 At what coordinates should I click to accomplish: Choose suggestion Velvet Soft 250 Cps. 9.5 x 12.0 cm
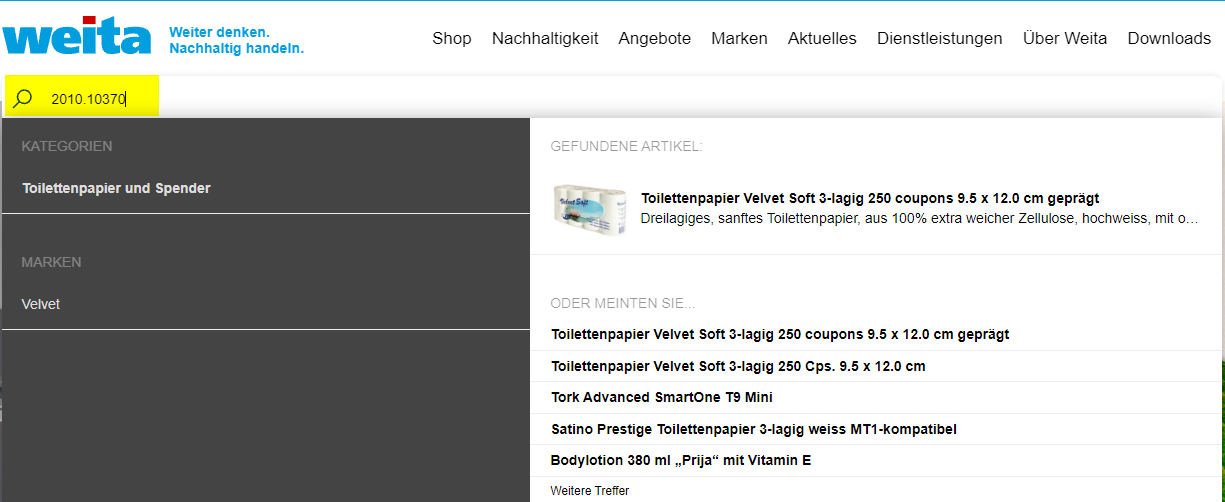click(738, 366)
